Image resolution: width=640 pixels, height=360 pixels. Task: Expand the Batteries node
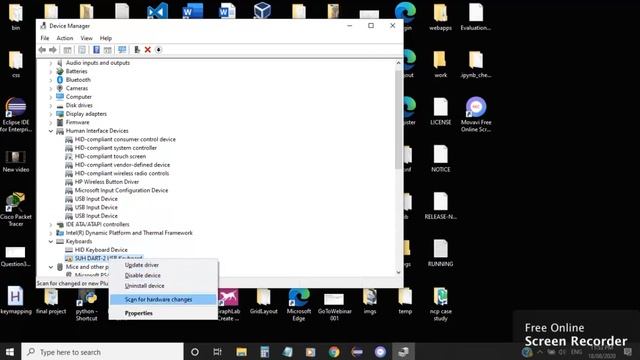pos(51,71)
